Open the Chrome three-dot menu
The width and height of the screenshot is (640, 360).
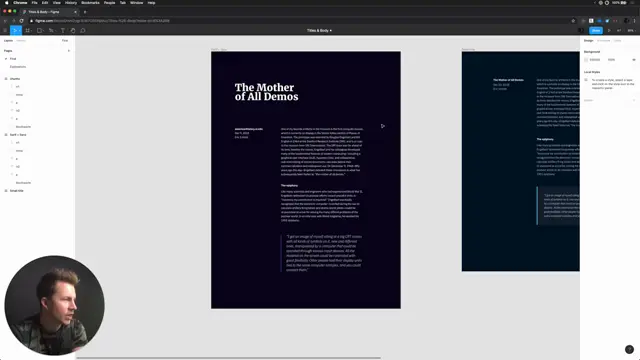tap(634, 20)
